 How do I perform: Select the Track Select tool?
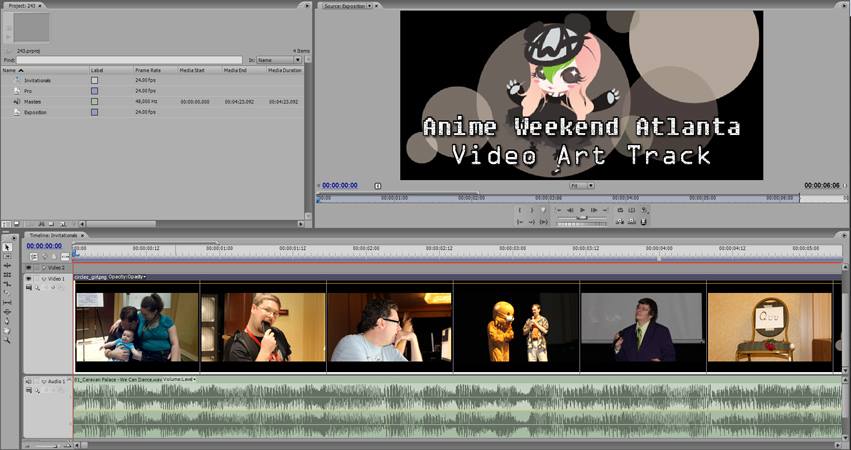coord(7,256)
